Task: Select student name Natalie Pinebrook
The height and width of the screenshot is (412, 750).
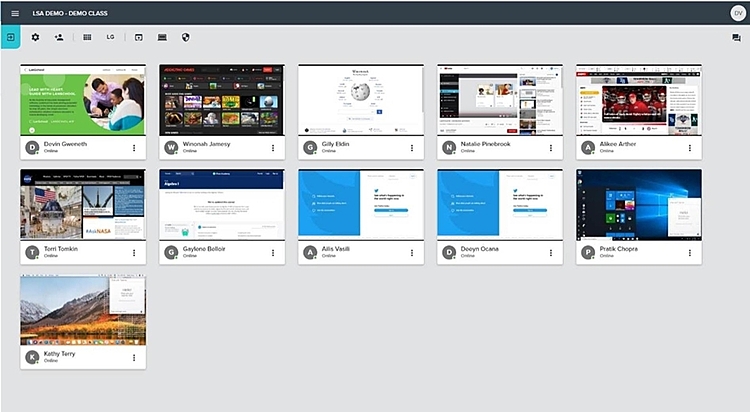Action: pos(485,144)
